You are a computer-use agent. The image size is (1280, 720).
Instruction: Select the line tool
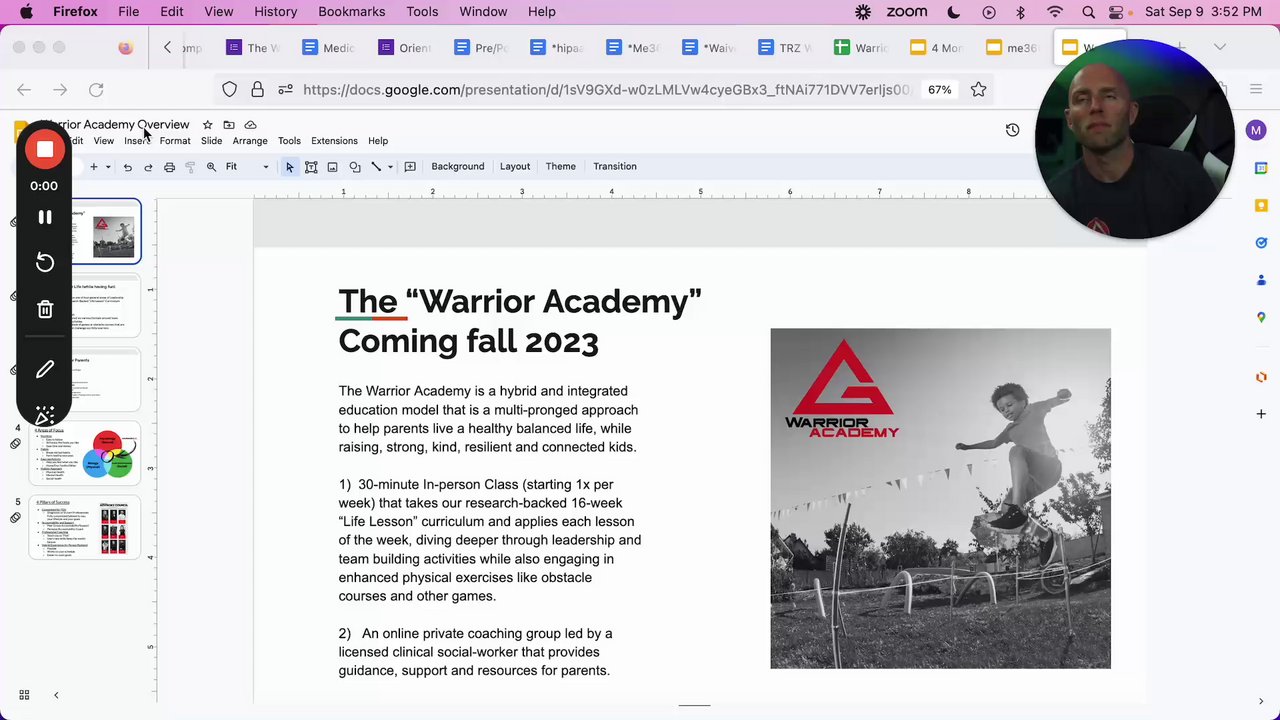[x=376, y=167]
